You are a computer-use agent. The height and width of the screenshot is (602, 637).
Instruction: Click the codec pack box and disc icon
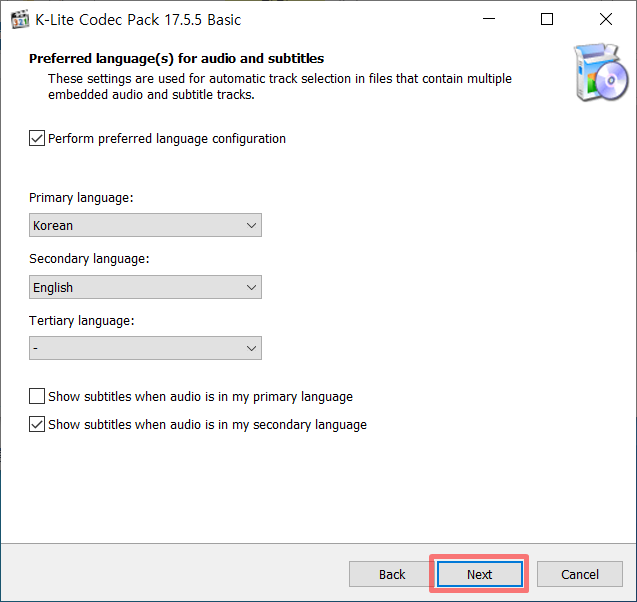tap(601, 72)
